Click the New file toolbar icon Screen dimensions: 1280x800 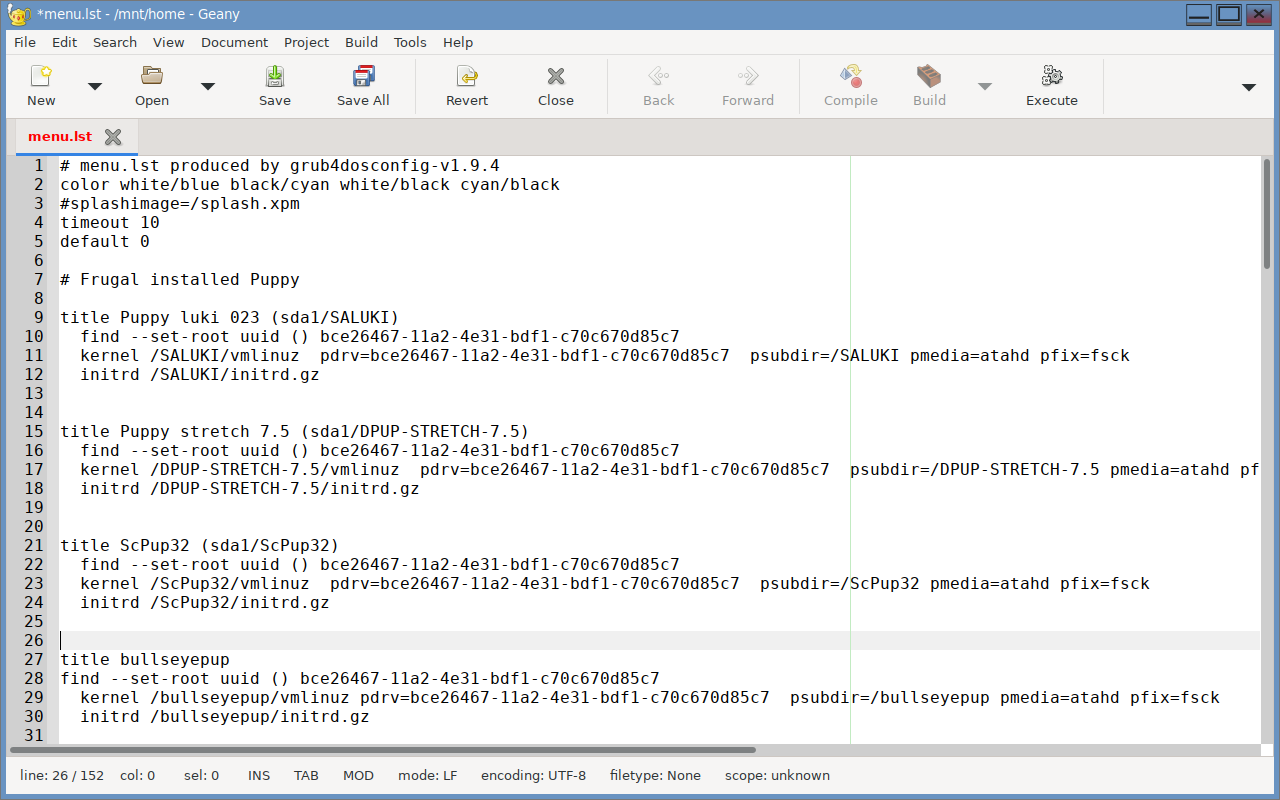(41, 76)
